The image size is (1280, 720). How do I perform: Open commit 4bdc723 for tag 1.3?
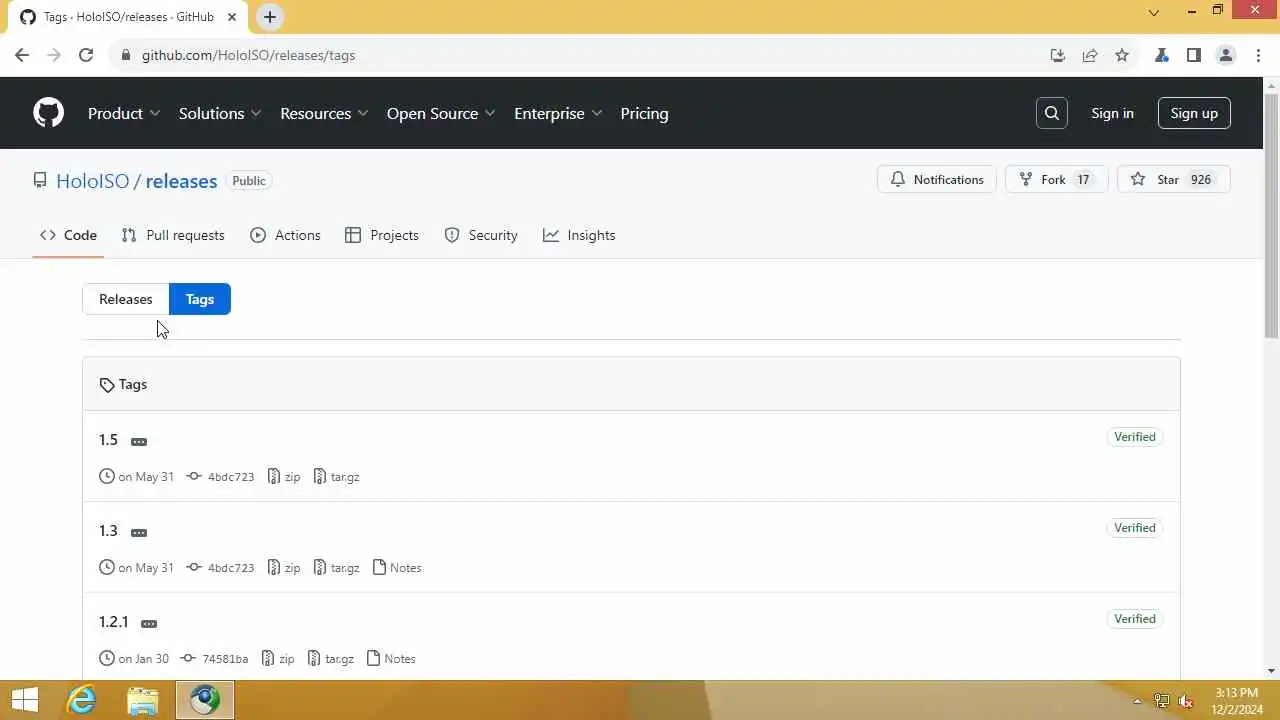pos(221,568)
